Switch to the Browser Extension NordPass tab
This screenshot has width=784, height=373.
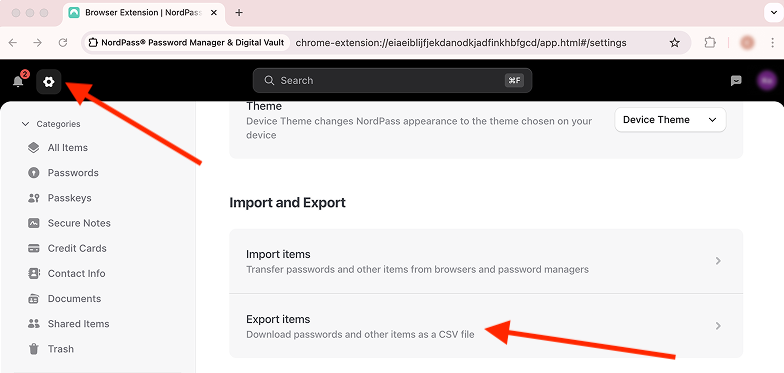coord(144,14)
